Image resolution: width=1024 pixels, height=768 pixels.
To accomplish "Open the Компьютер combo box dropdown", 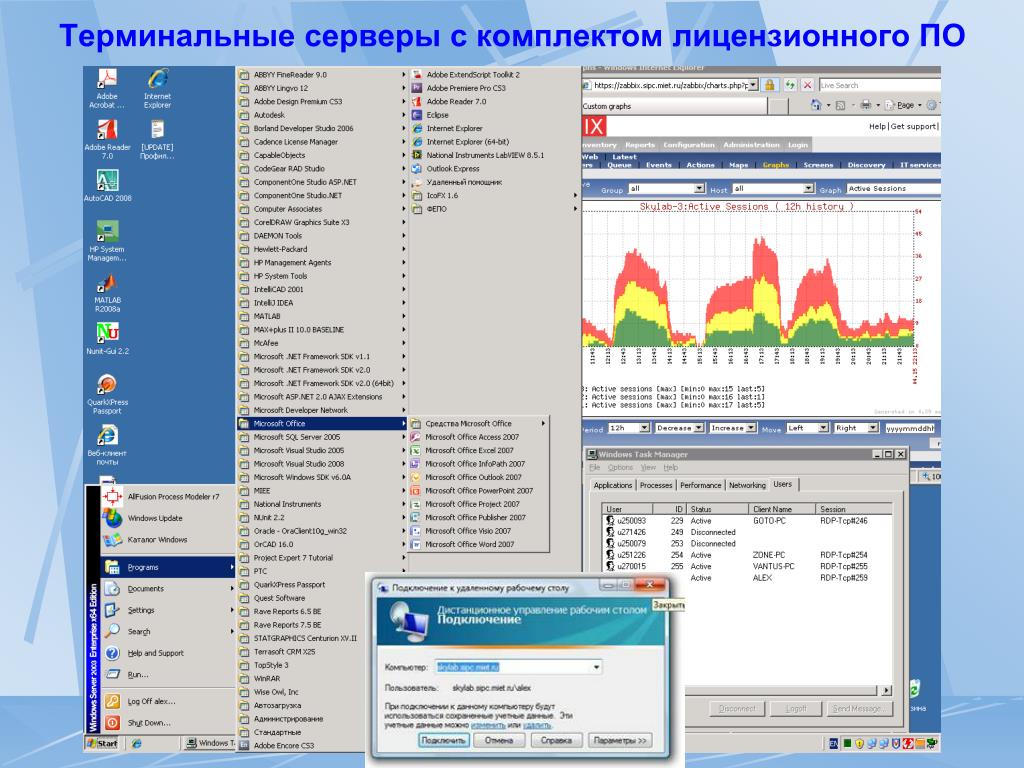I will click(x=596, y=667).
